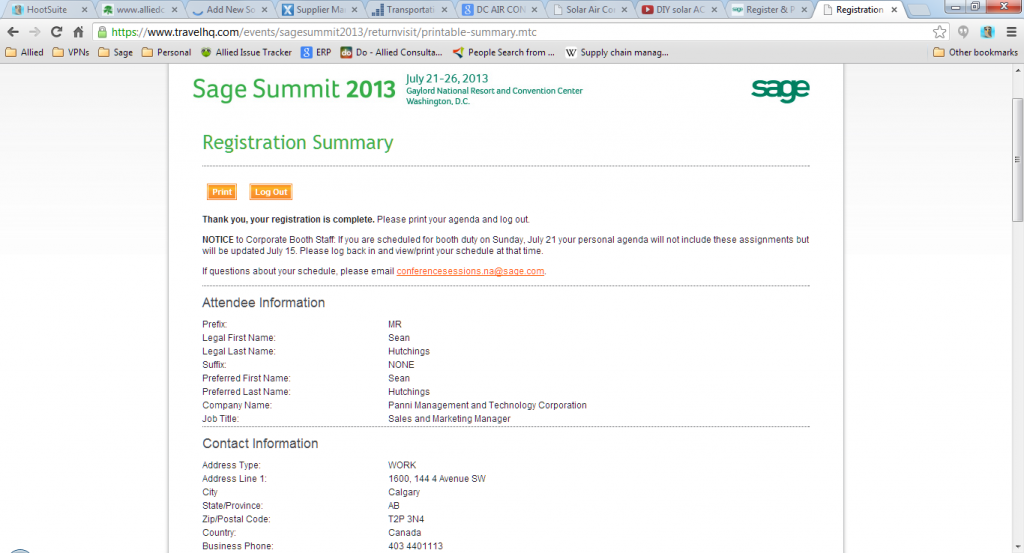This screenshot has height=553, width=1024.
Task: Switch to the www.alliedc tab
Action: 140,10
